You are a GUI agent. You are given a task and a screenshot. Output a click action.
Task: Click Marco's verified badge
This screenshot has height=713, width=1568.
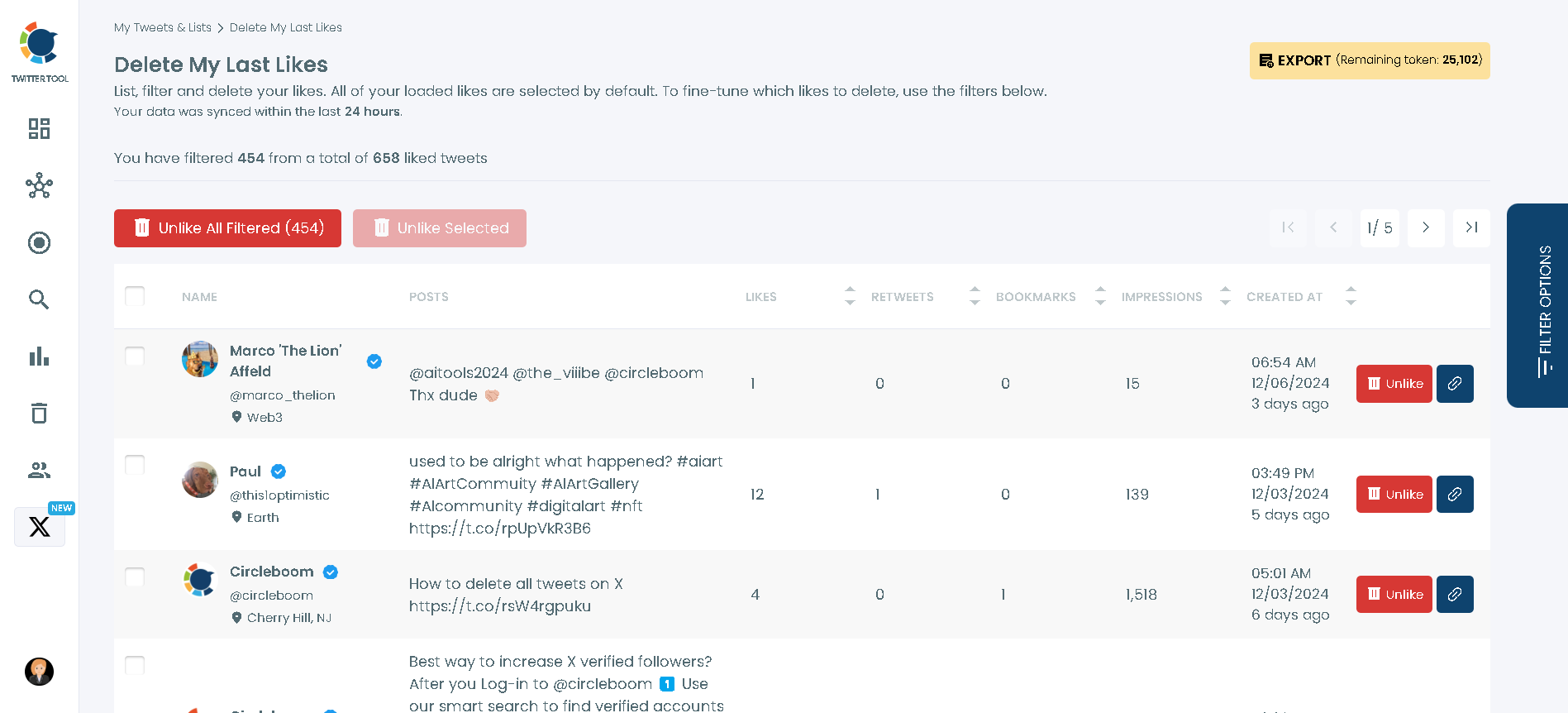click(374, 361)
